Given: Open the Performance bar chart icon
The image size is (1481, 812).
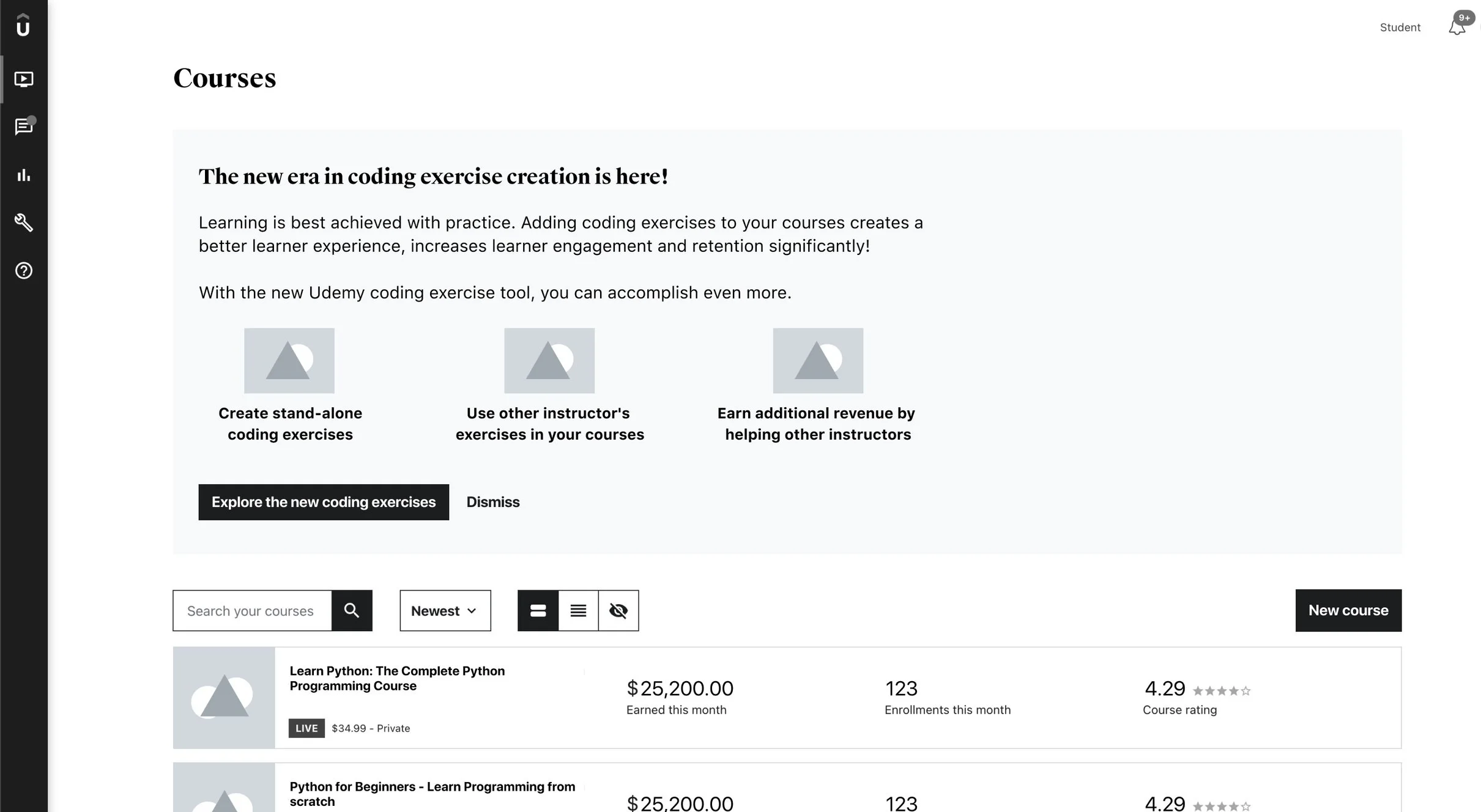Looking at the screenshot, I should point(23,175).
